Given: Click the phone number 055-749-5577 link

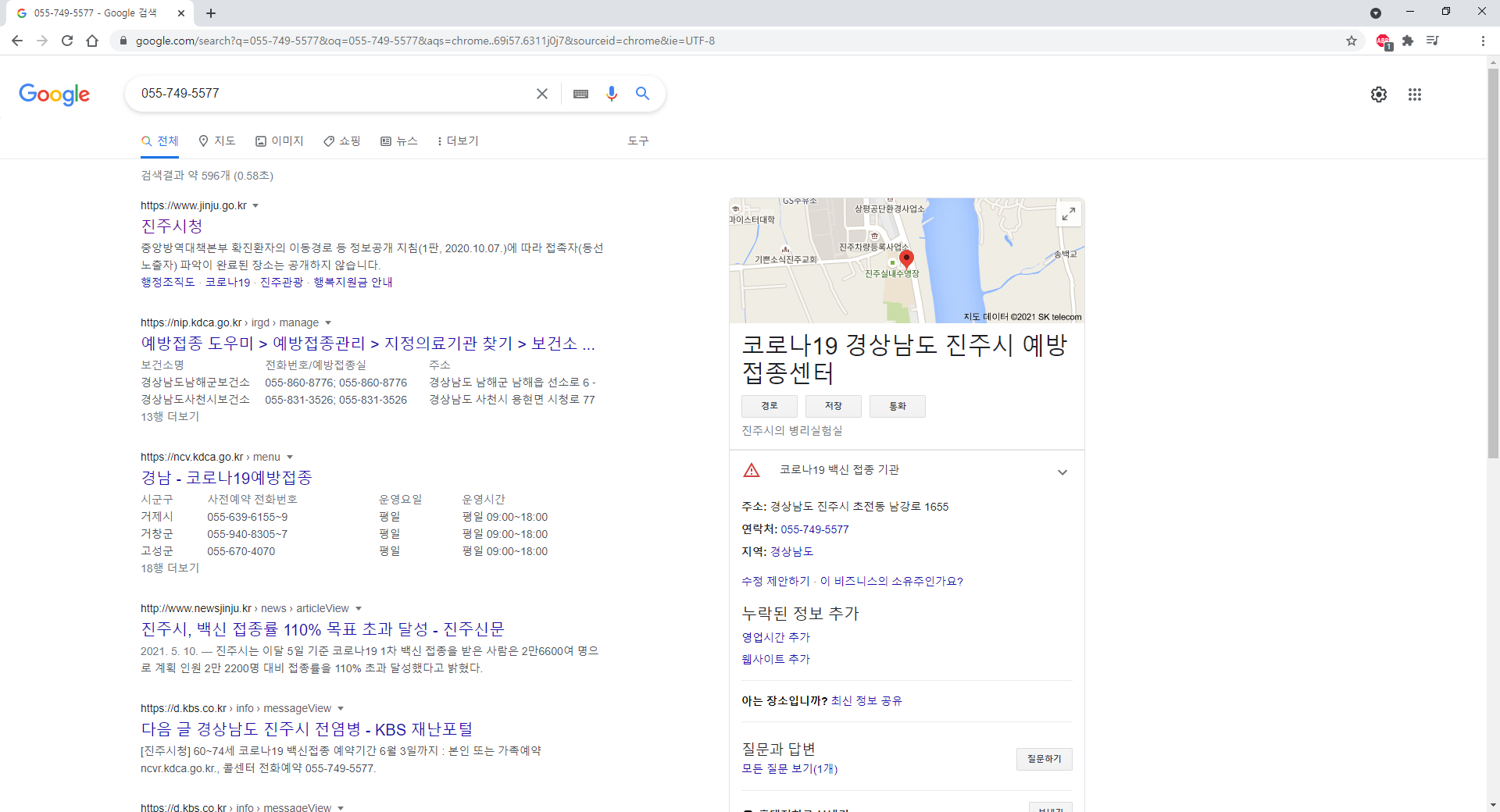Looking at the screenshot, I should pyautogui.click(x=815, y=529).
